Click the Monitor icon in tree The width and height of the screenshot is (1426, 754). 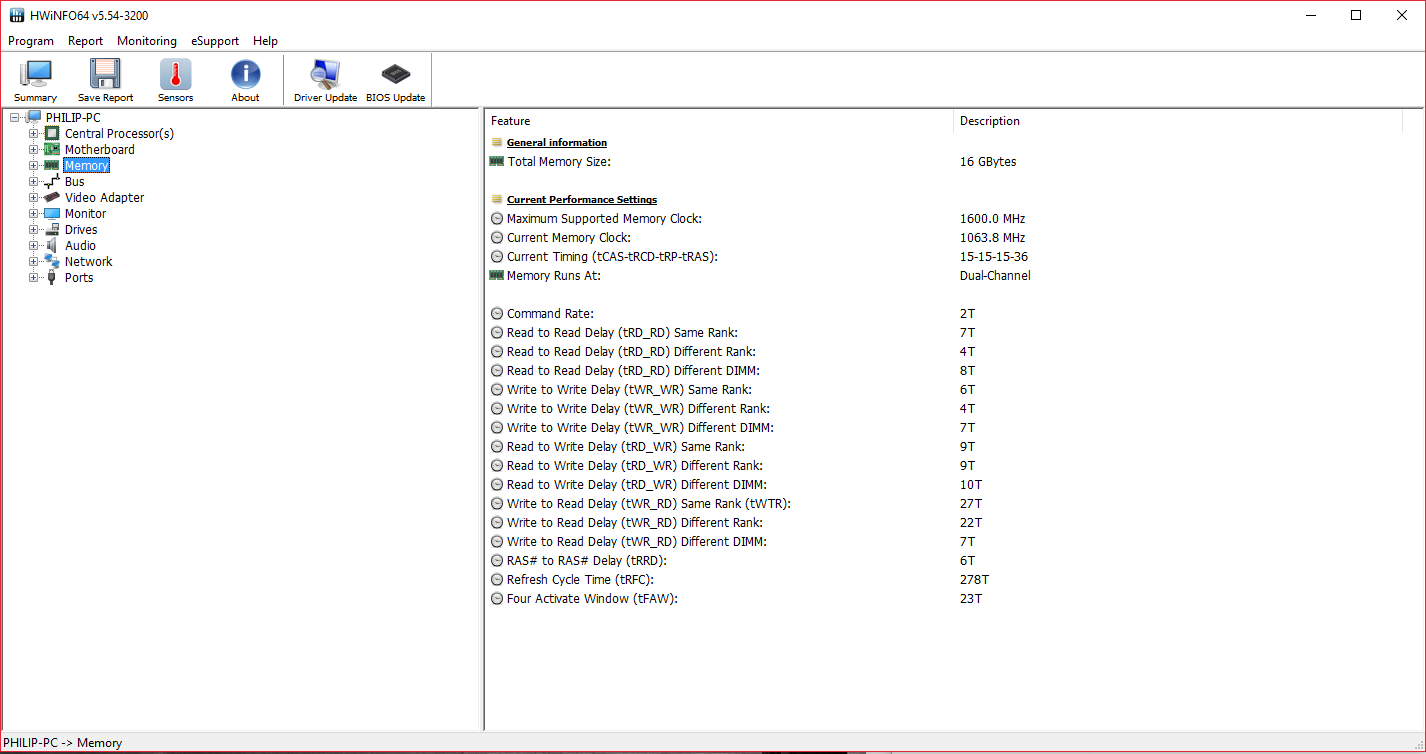click(x=52, y=213)
